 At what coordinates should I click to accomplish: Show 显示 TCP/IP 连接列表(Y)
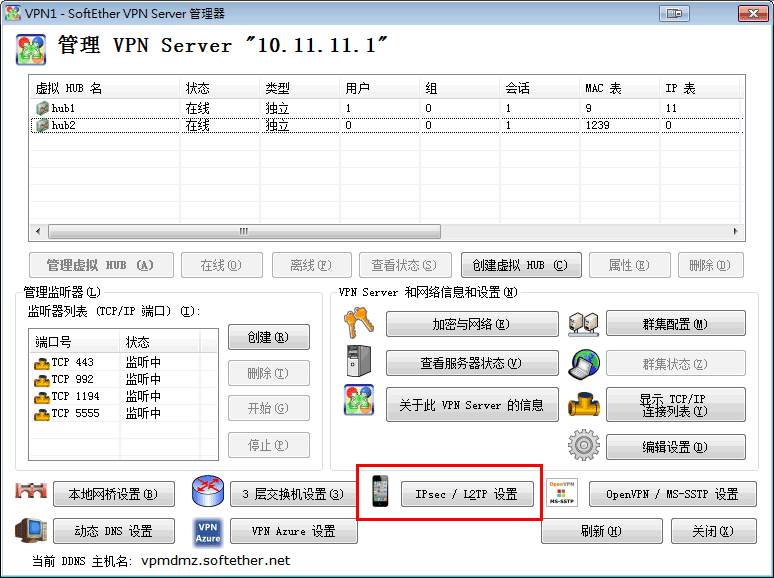(675, 405)
